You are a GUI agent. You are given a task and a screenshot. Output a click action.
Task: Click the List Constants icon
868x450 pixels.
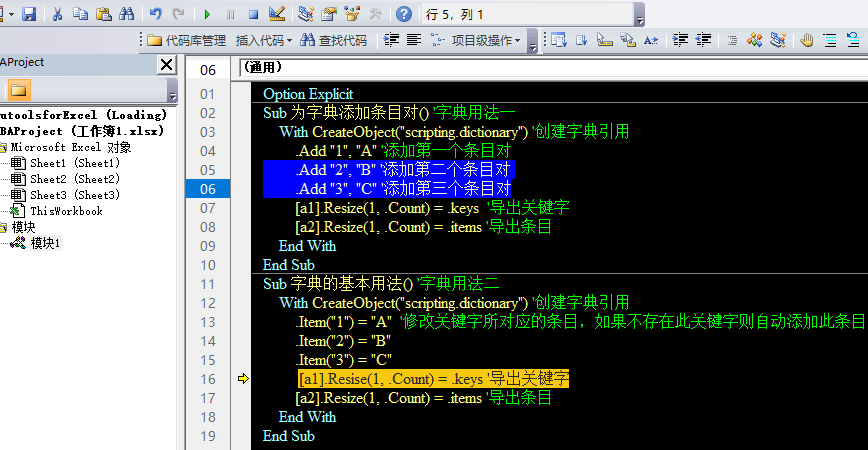pyautogui.click(x=581, y=40)
